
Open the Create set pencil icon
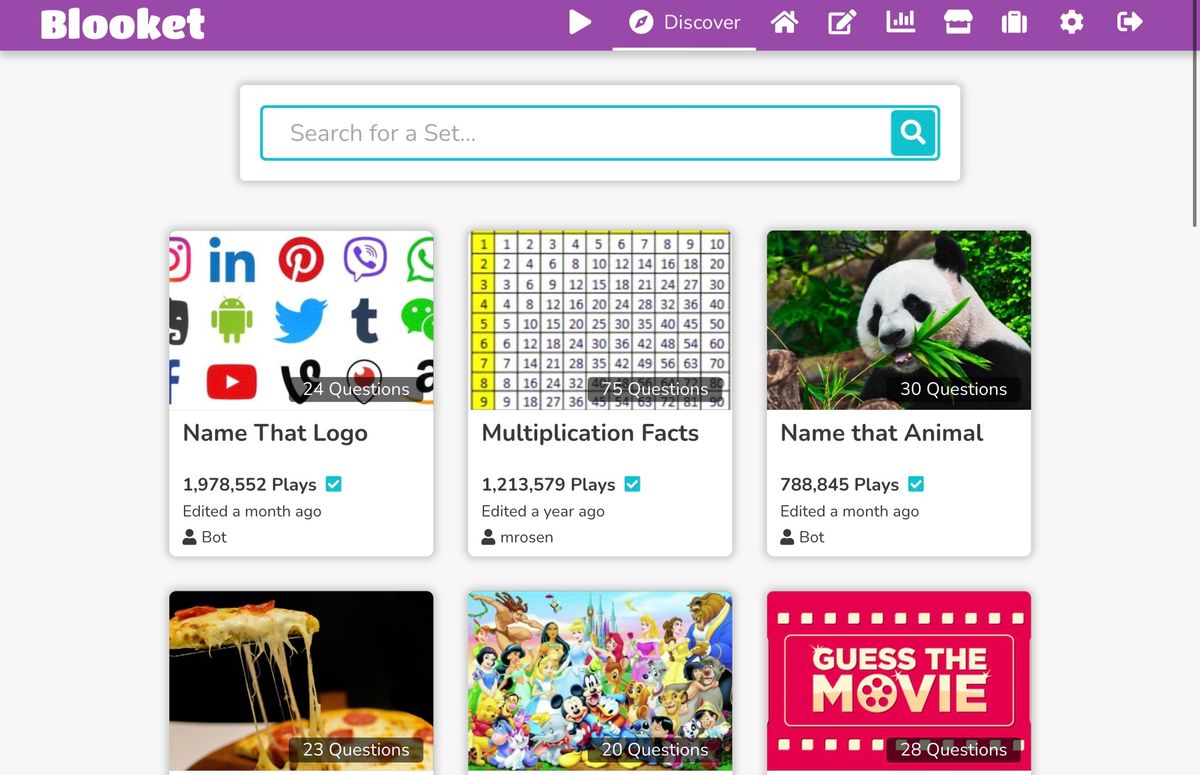point(842,22)
